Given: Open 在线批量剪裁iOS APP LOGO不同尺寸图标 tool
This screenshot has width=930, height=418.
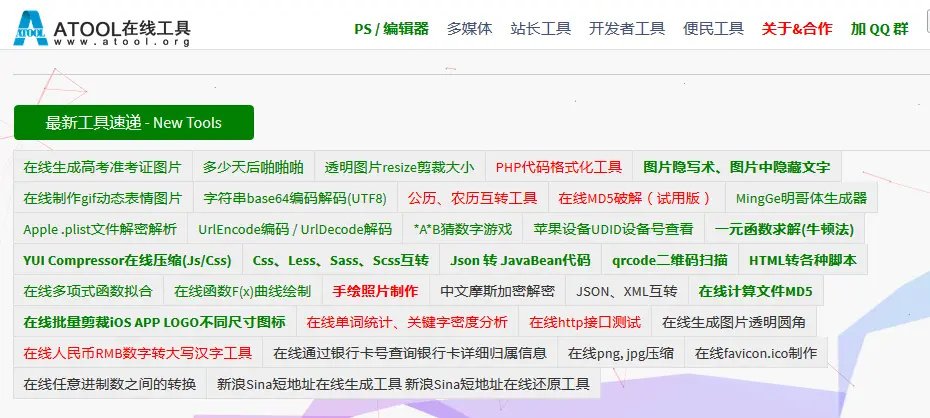Looking at the screenshot, I should [x=155, y=322].
